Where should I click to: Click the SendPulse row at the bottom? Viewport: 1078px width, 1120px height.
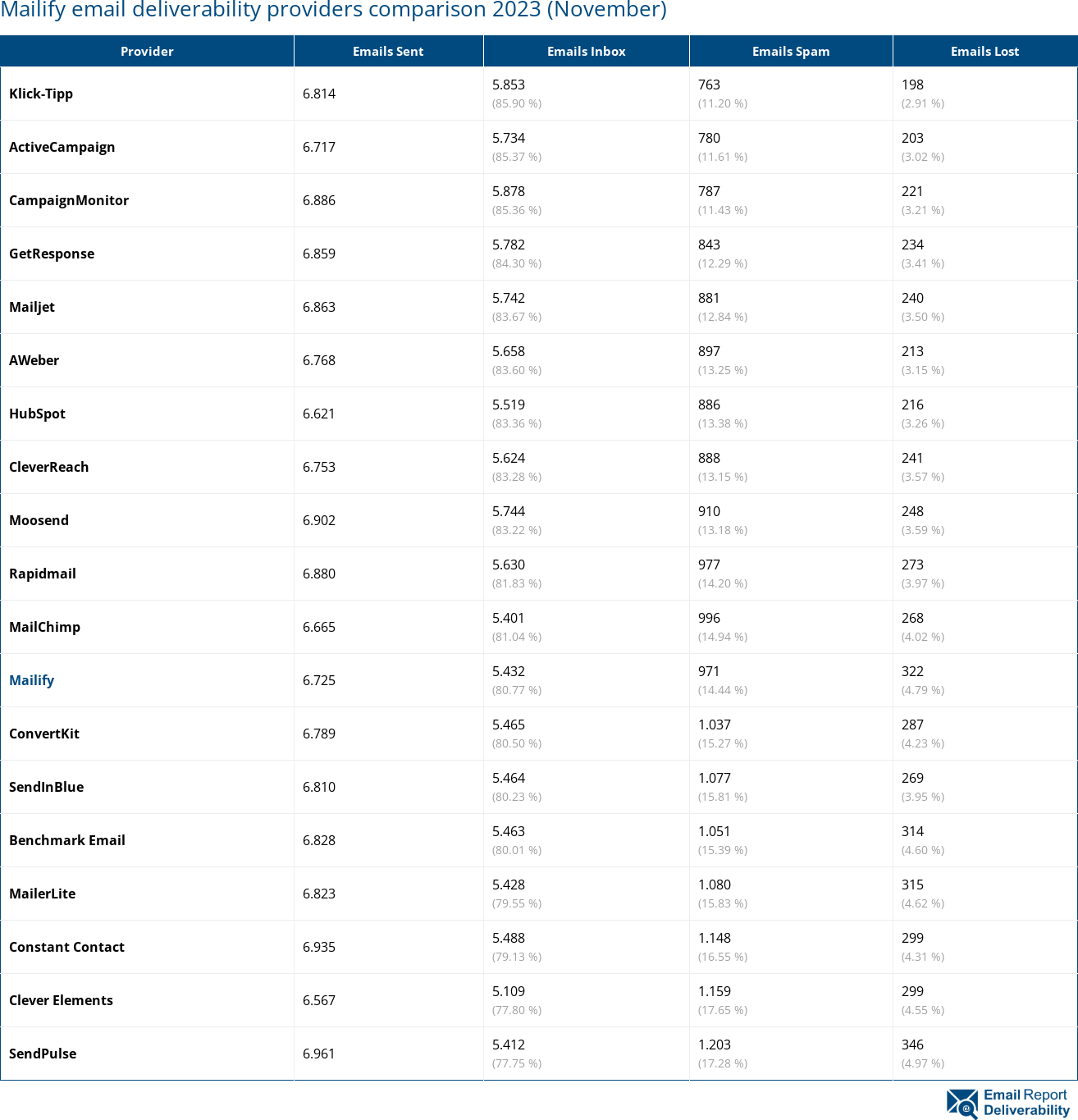43,1054
